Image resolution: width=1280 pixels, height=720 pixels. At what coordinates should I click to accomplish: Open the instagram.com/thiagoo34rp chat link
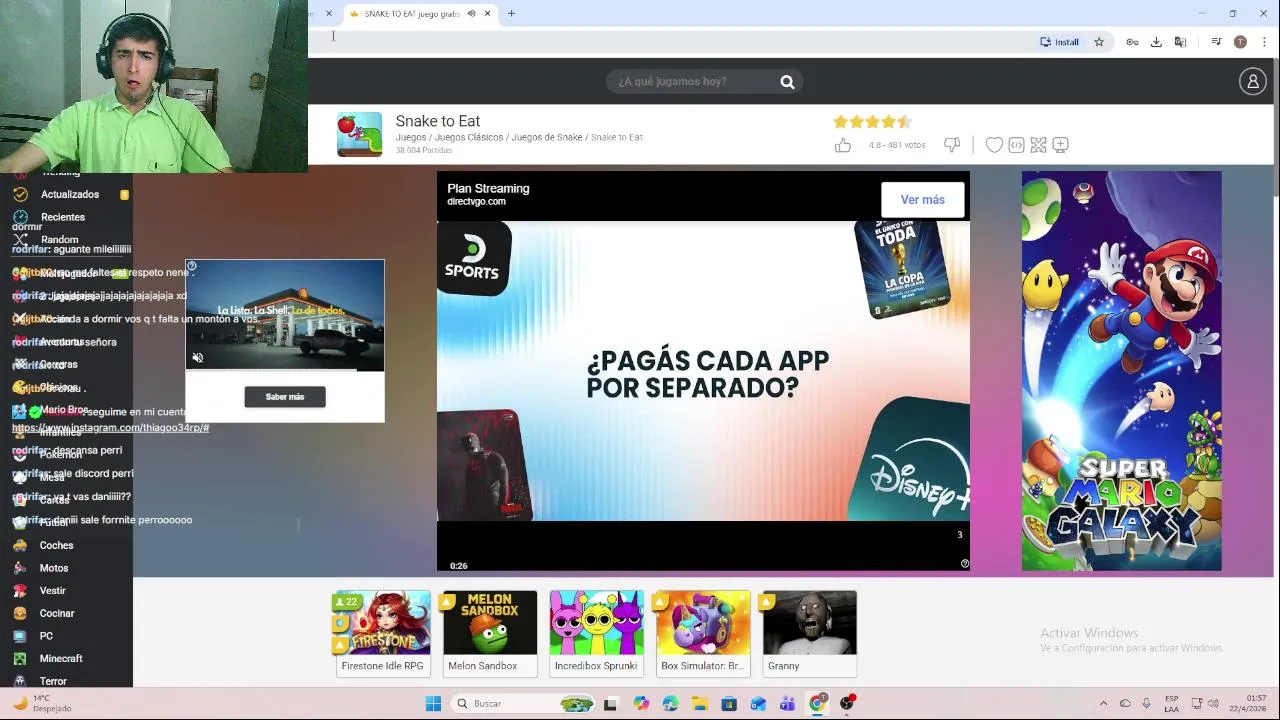point(110,428)
